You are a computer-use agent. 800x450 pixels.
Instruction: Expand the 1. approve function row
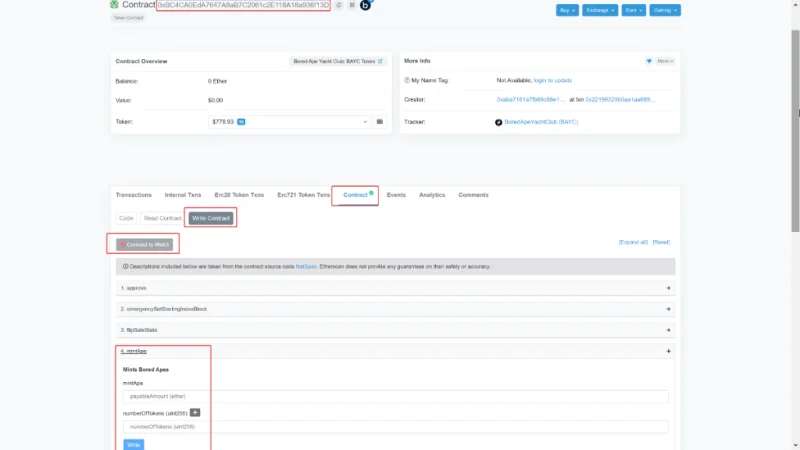coord(395,288)
